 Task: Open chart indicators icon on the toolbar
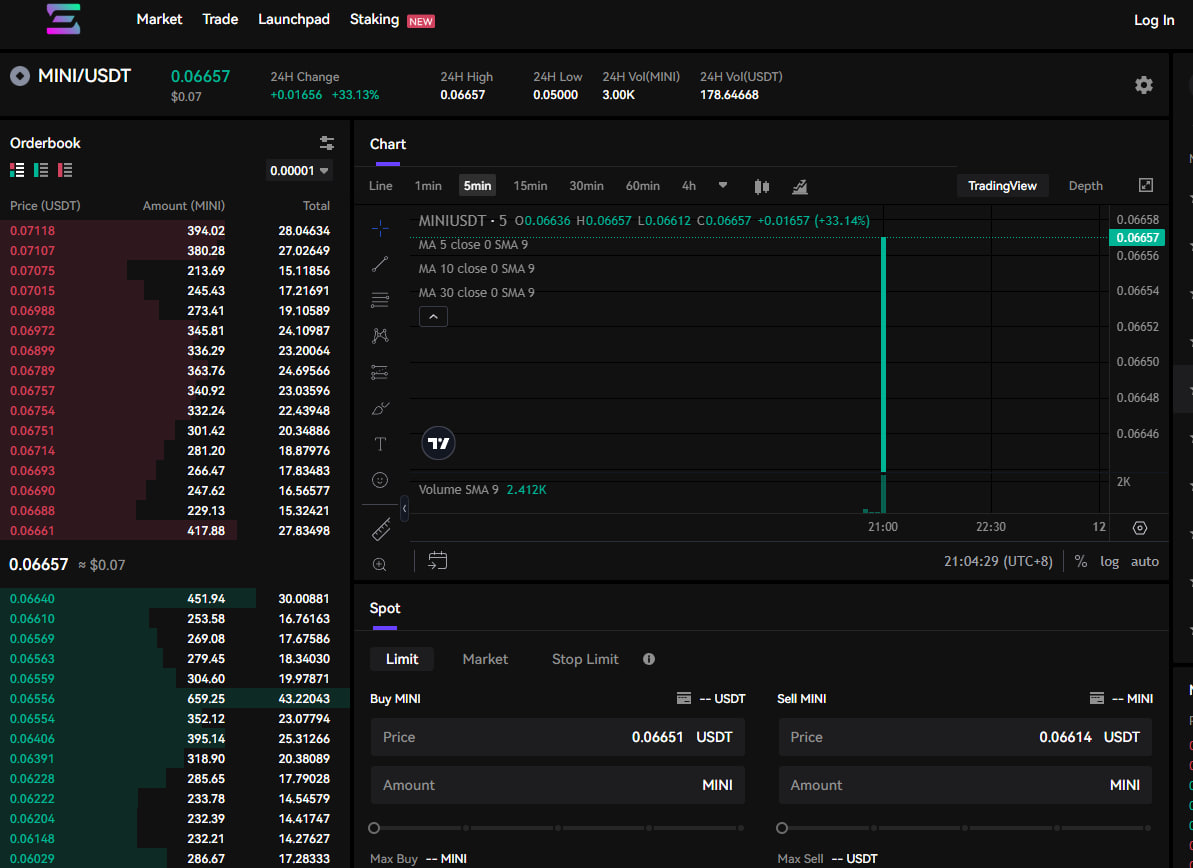pos(800,186)
